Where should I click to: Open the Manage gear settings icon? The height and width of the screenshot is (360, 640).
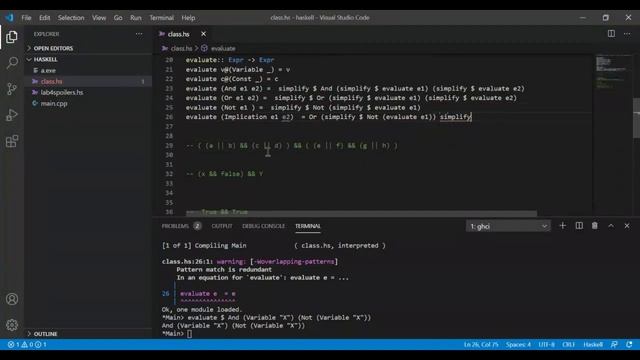[12, 325]
